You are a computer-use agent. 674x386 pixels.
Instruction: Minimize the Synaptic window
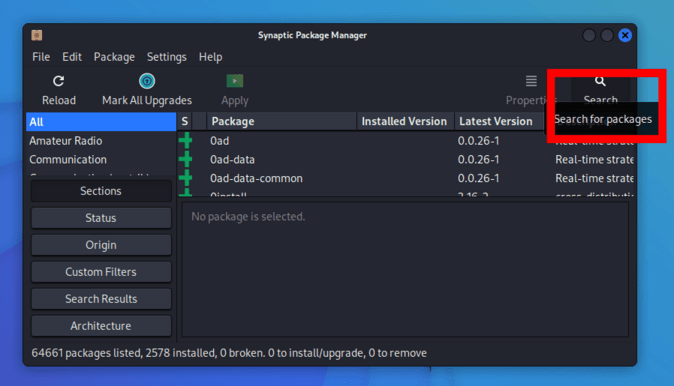pos(589,35)
